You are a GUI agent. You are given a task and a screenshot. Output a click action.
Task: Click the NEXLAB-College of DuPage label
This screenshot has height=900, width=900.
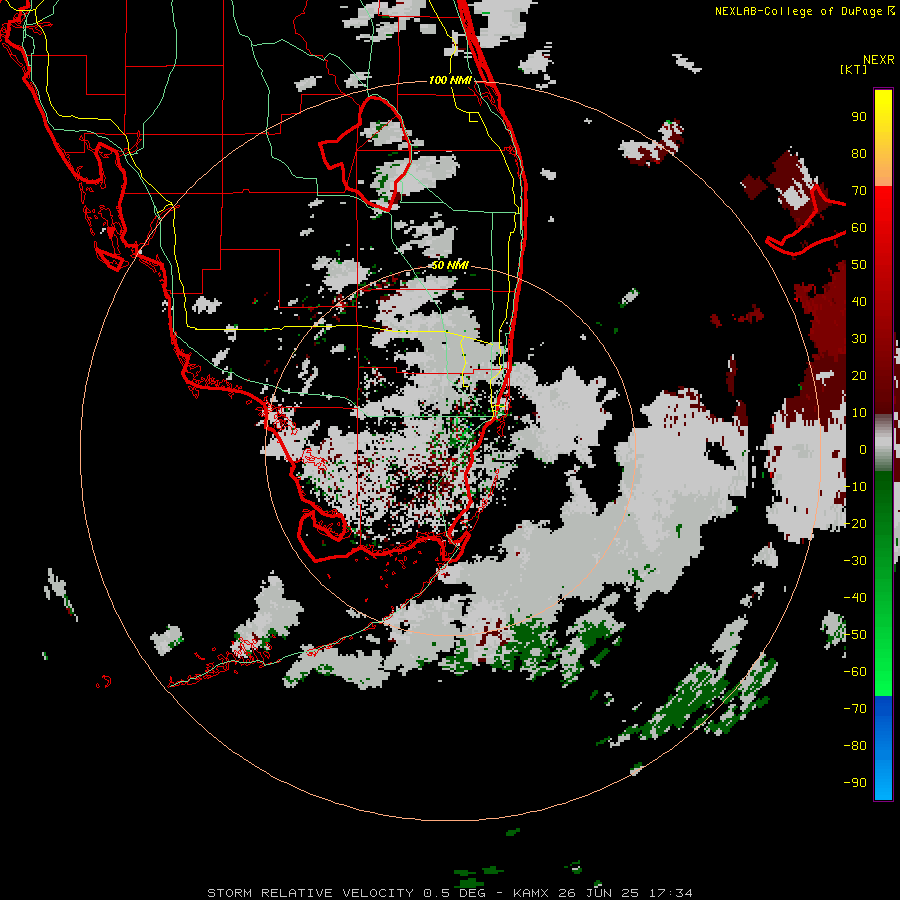(804, 11)
